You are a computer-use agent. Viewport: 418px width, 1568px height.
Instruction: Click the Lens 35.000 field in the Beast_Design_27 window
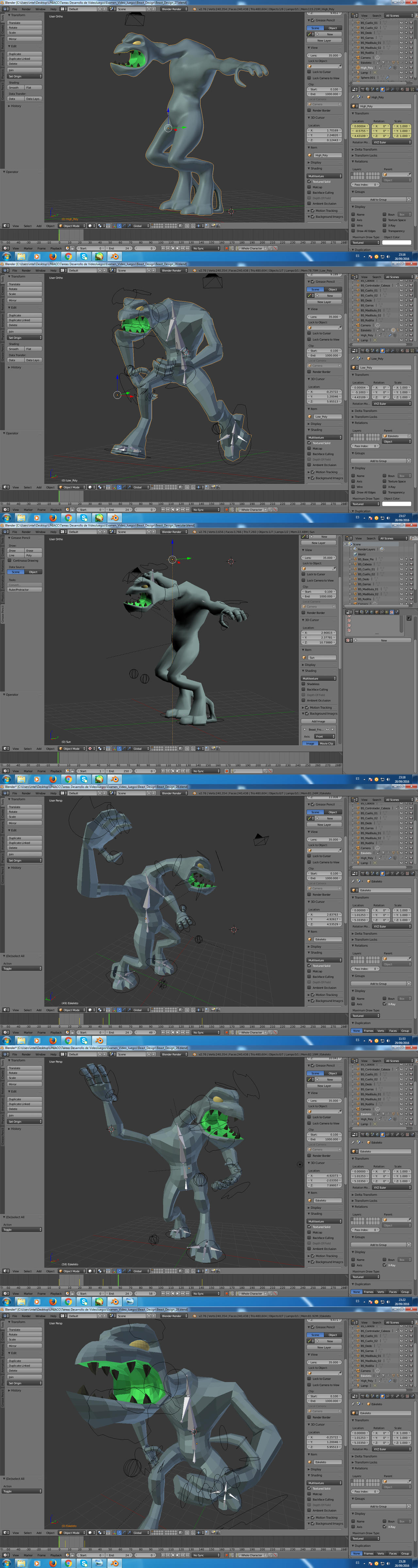(x=324, y=56)
